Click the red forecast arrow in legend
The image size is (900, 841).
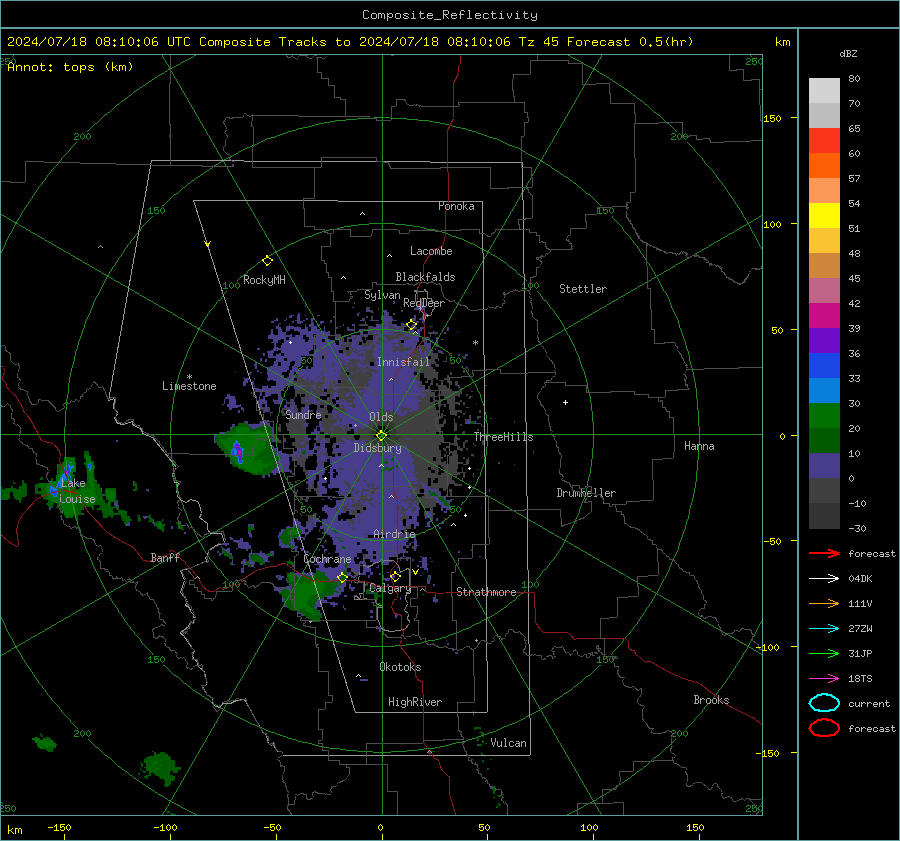coord(824,553)
